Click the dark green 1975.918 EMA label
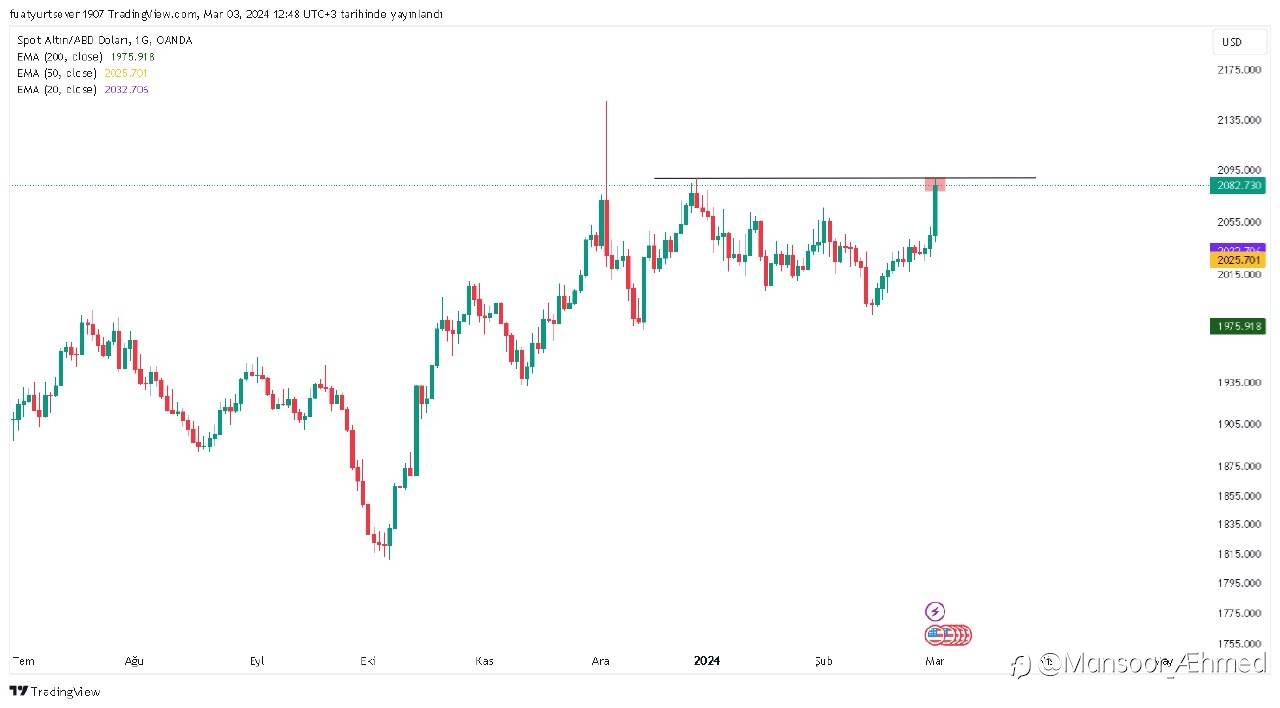This screenshot has height=708, width=1280. point(1237,326)
